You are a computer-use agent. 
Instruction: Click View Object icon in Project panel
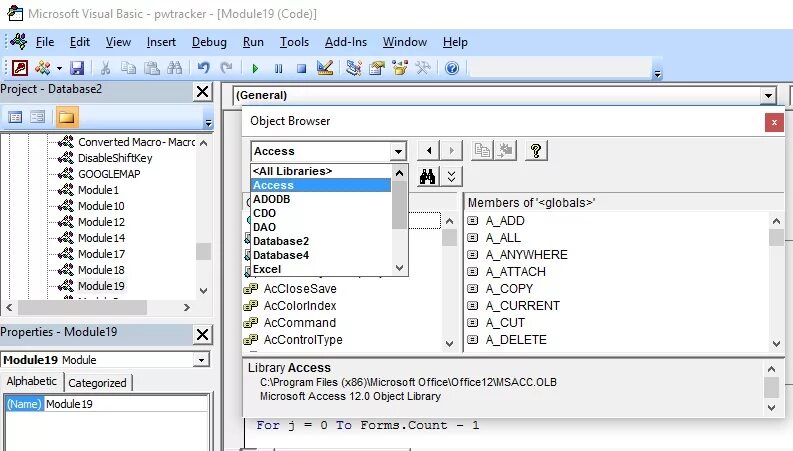click(x=37, y=117)
